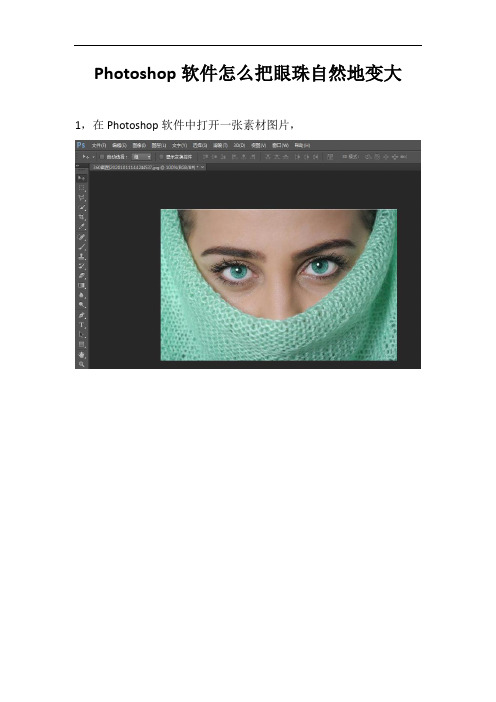
Task: Open the Auto-Select group dropdown
Action: (x=141, y=157)
